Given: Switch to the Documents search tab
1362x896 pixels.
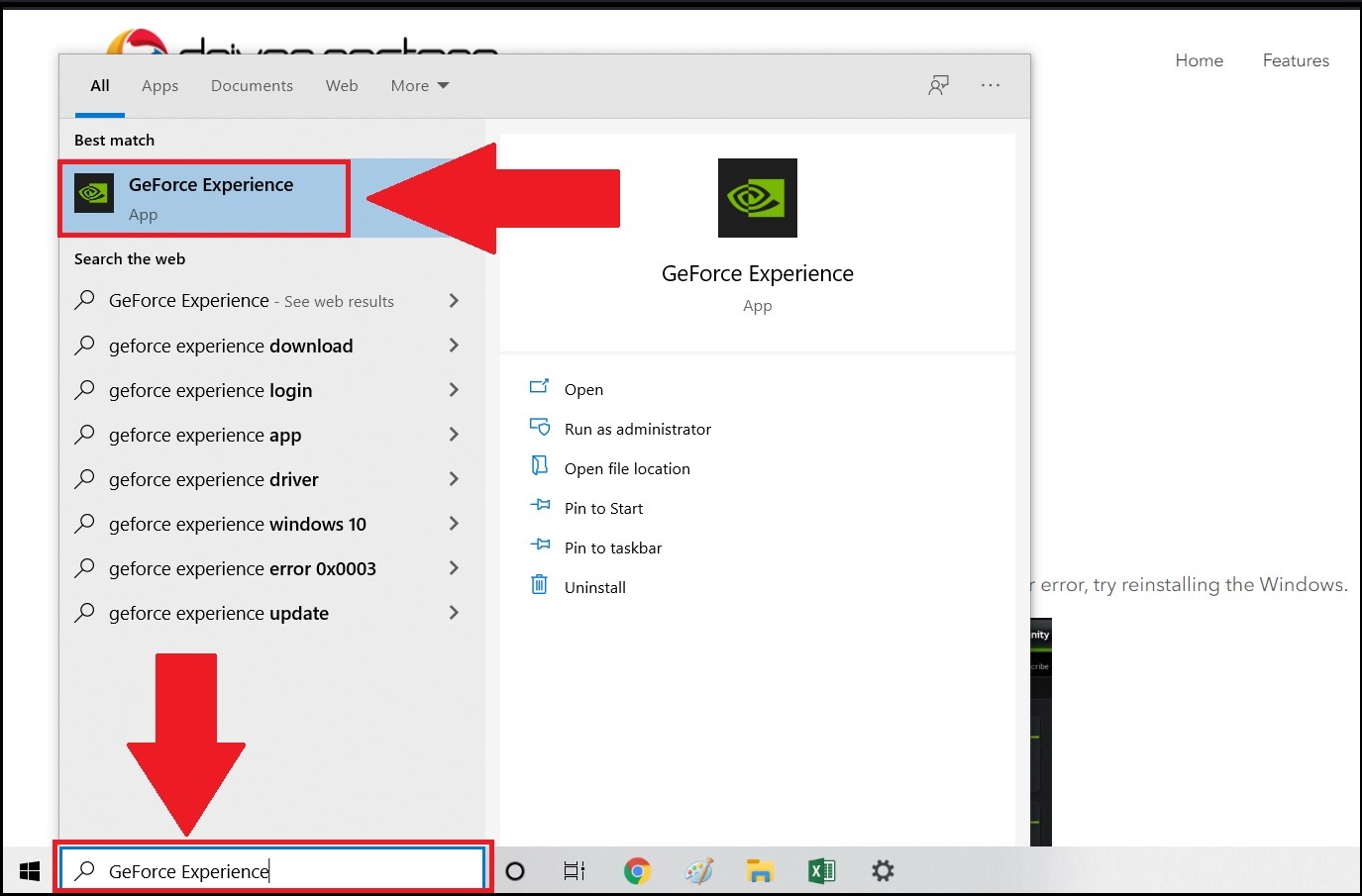Looking at the screenshot, I should (x=252, y=86).
